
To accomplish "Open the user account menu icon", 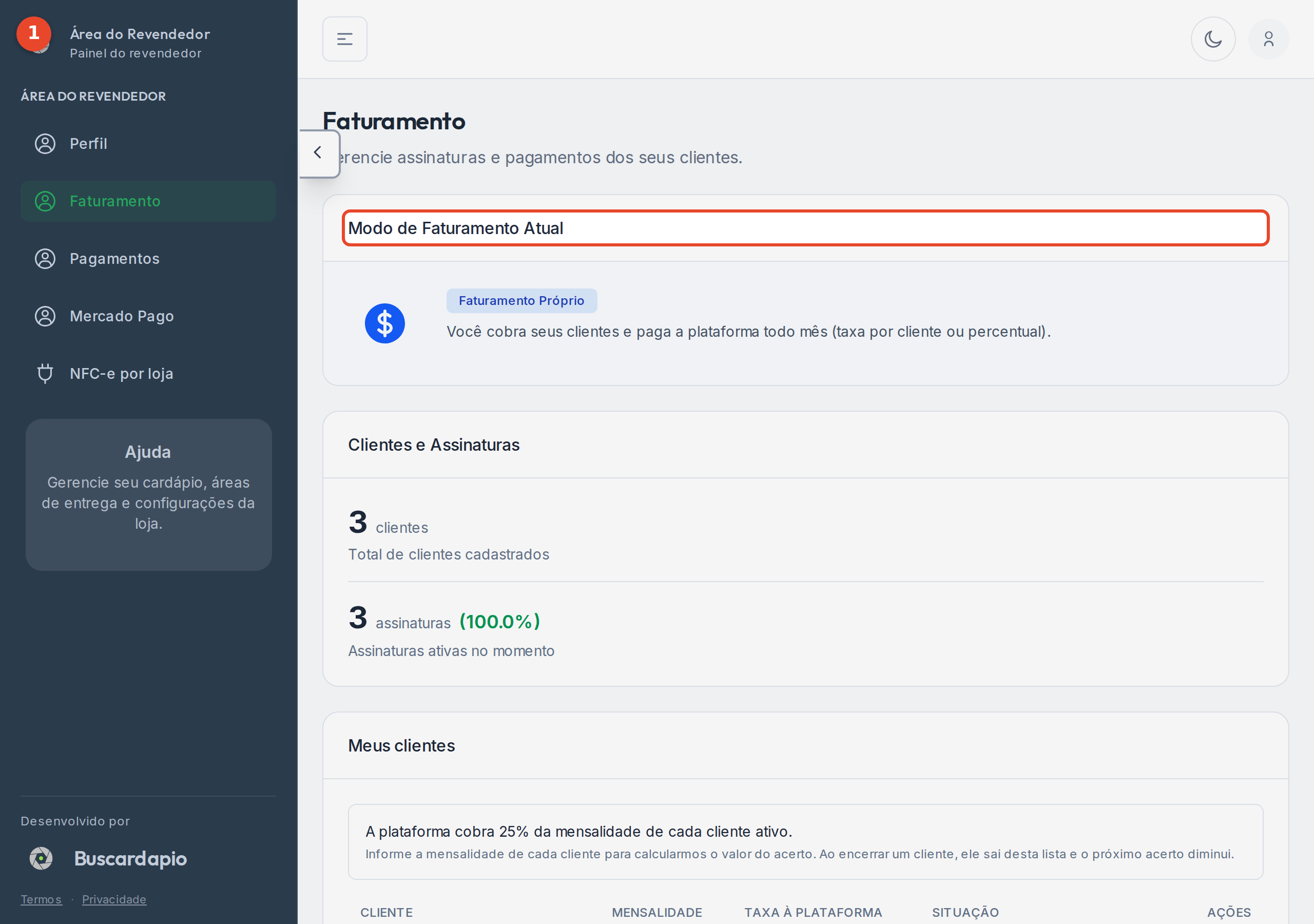I will (x=1268, y=39).
